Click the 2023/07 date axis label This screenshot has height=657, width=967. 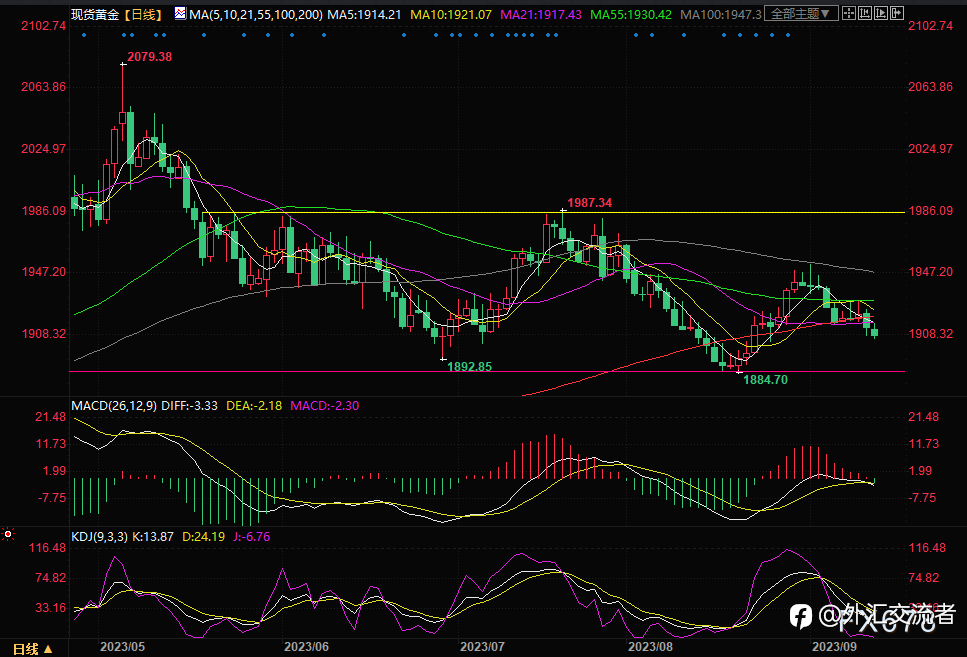pos(482,647)
